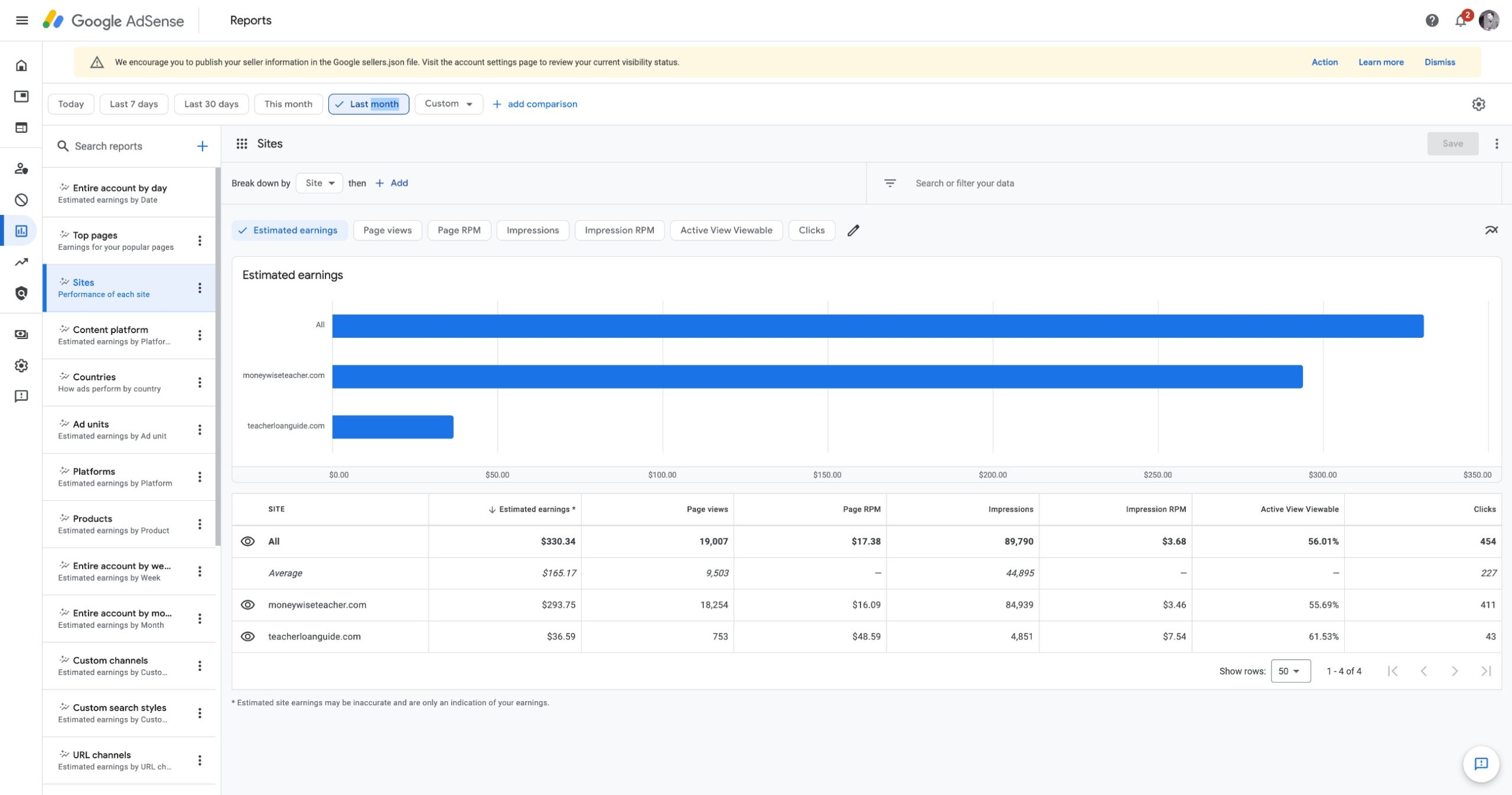Dismiss the sellers.json warning banner
The image size is (1512, 795).
(x=1439, y=62)
